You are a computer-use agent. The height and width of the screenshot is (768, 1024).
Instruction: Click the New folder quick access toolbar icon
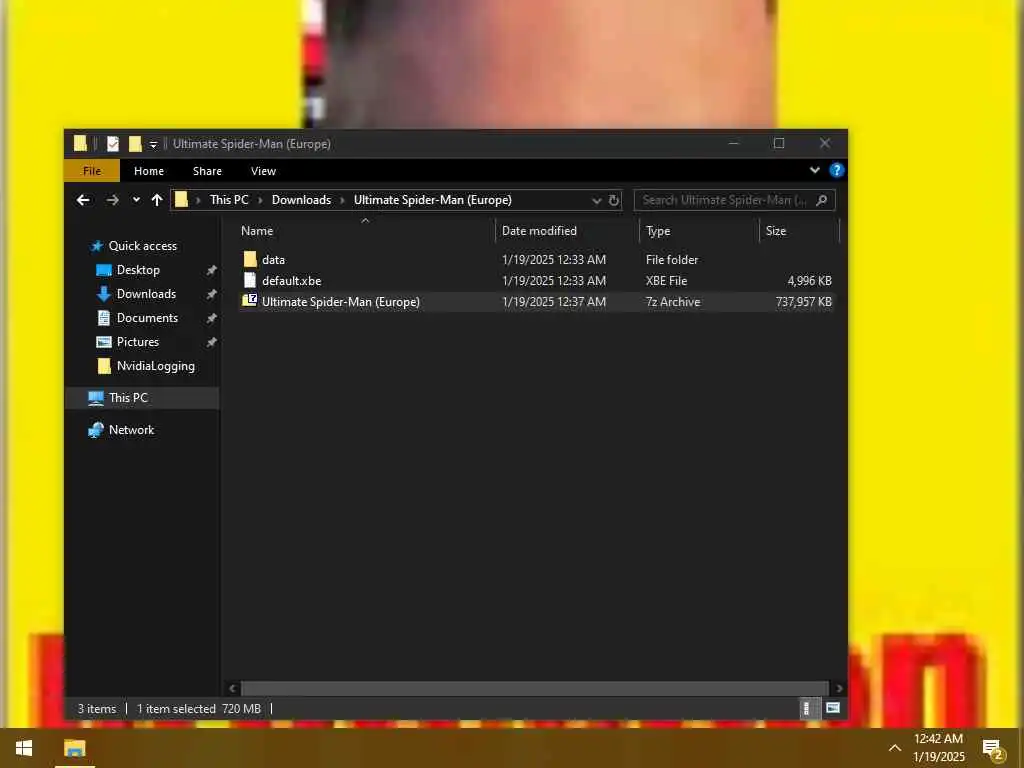[x=135, y=144]
